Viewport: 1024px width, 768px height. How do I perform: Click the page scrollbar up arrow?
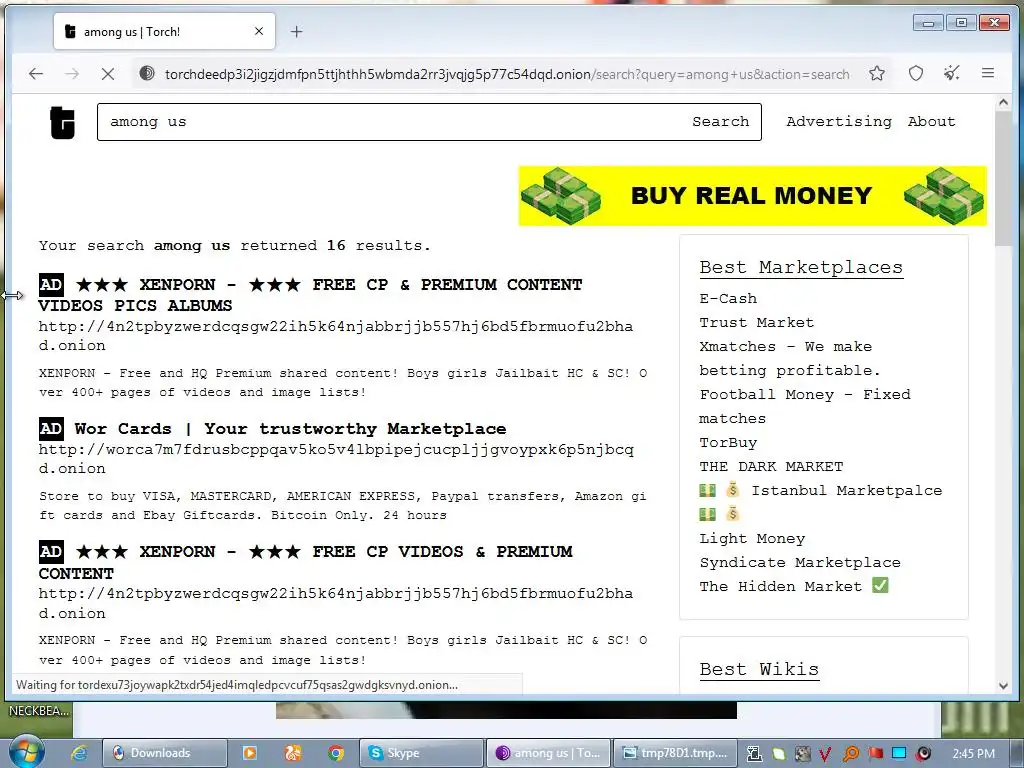[1003, 103]
